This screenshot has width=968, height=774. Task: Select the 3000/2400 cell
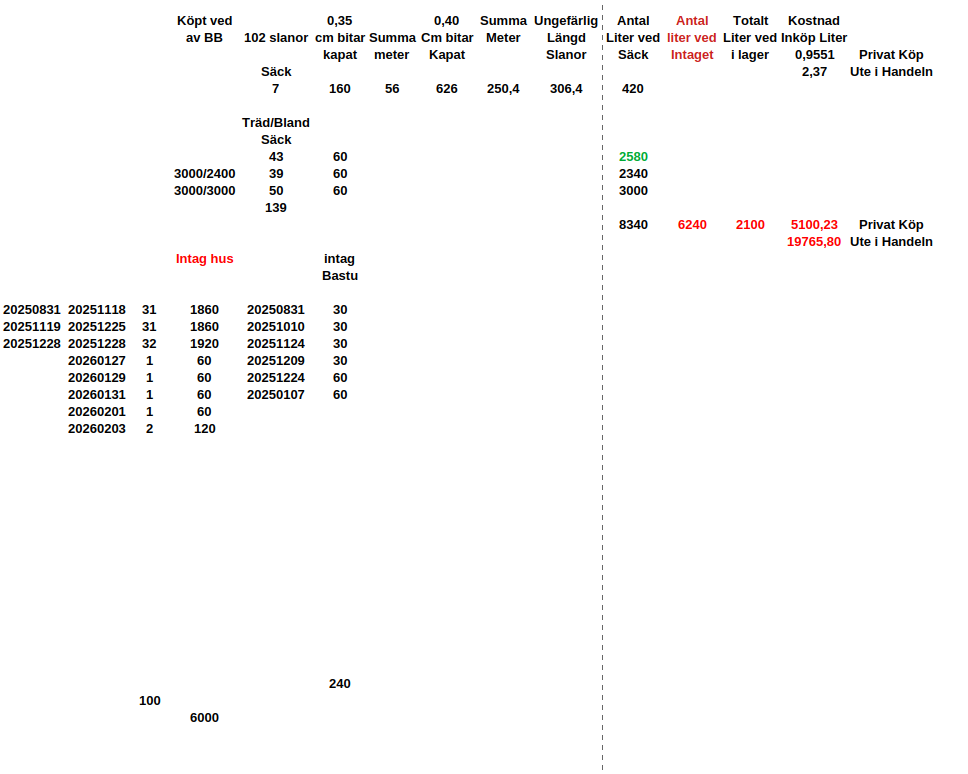(x=204, y=174)
